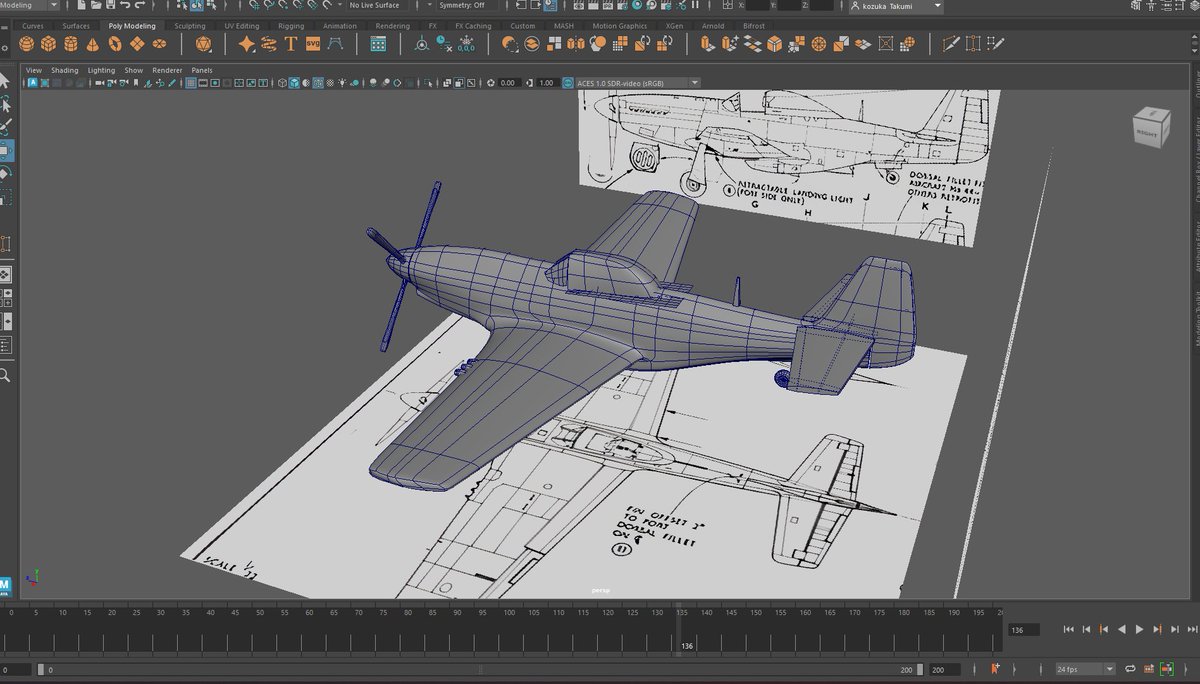Viewport: 1200px width, 684px height.
Task: Step forward one key
Action: (1157, 629)
